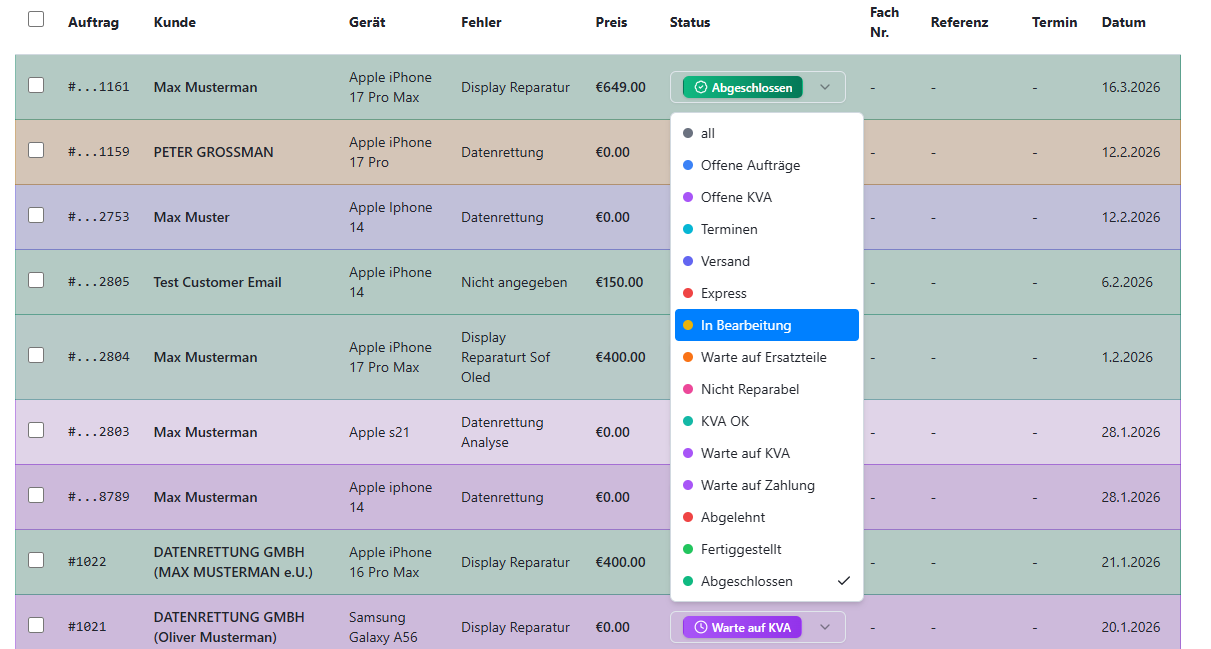Click price €150.00
The image size is (1211, 649).
click(620, 282)
